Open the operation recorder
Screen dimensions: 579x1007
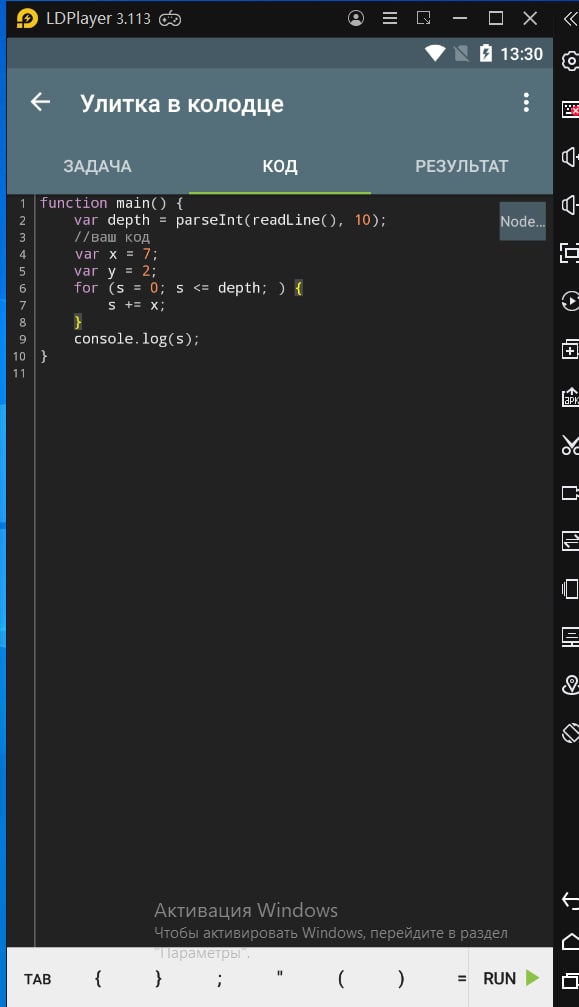point(570,301)
